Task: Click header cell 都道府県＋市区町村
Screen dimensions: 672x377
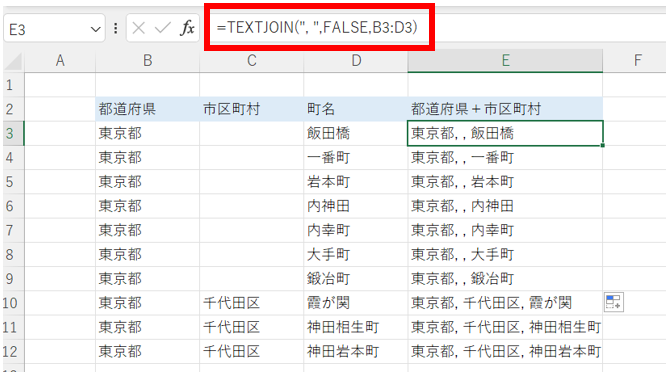Action: click(505, 109)
